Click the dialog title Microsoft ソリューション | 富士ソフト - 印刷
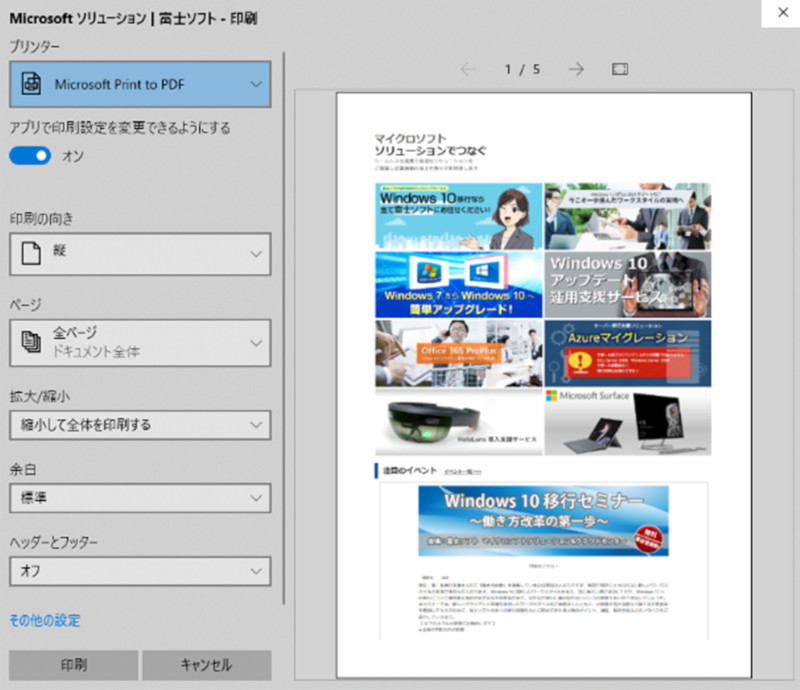 (x=133, y=18)
